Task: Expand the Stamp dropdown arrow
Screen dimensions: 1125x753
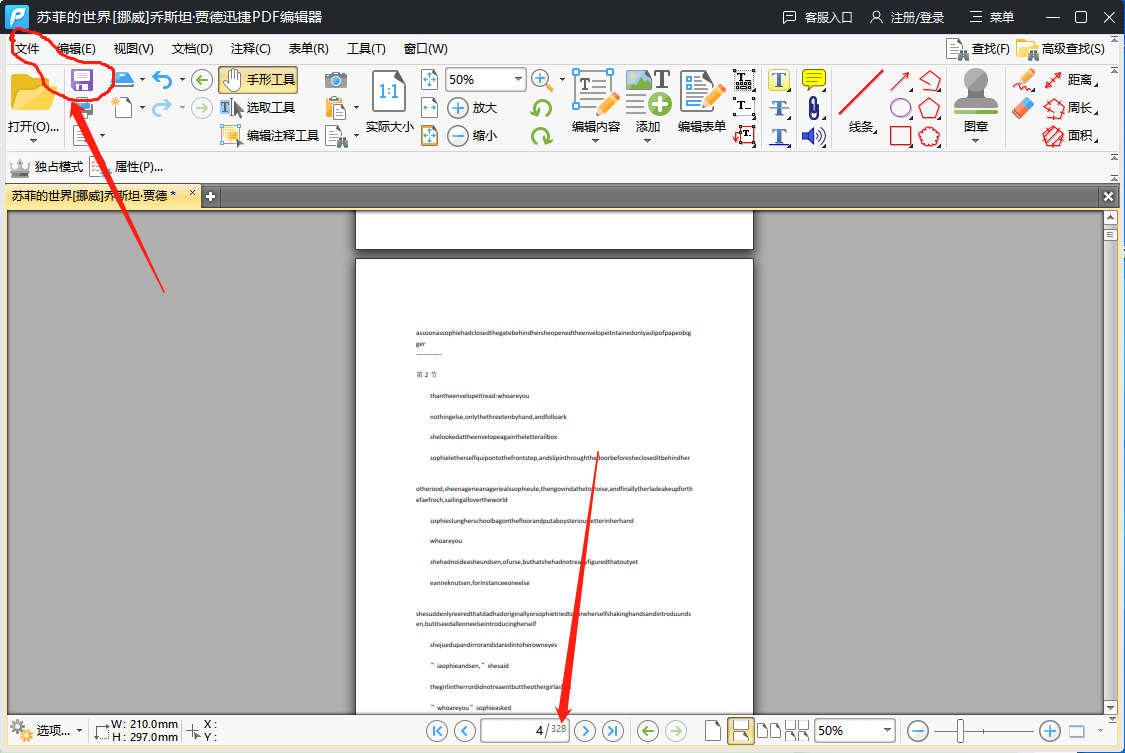Action: [976, 141]
